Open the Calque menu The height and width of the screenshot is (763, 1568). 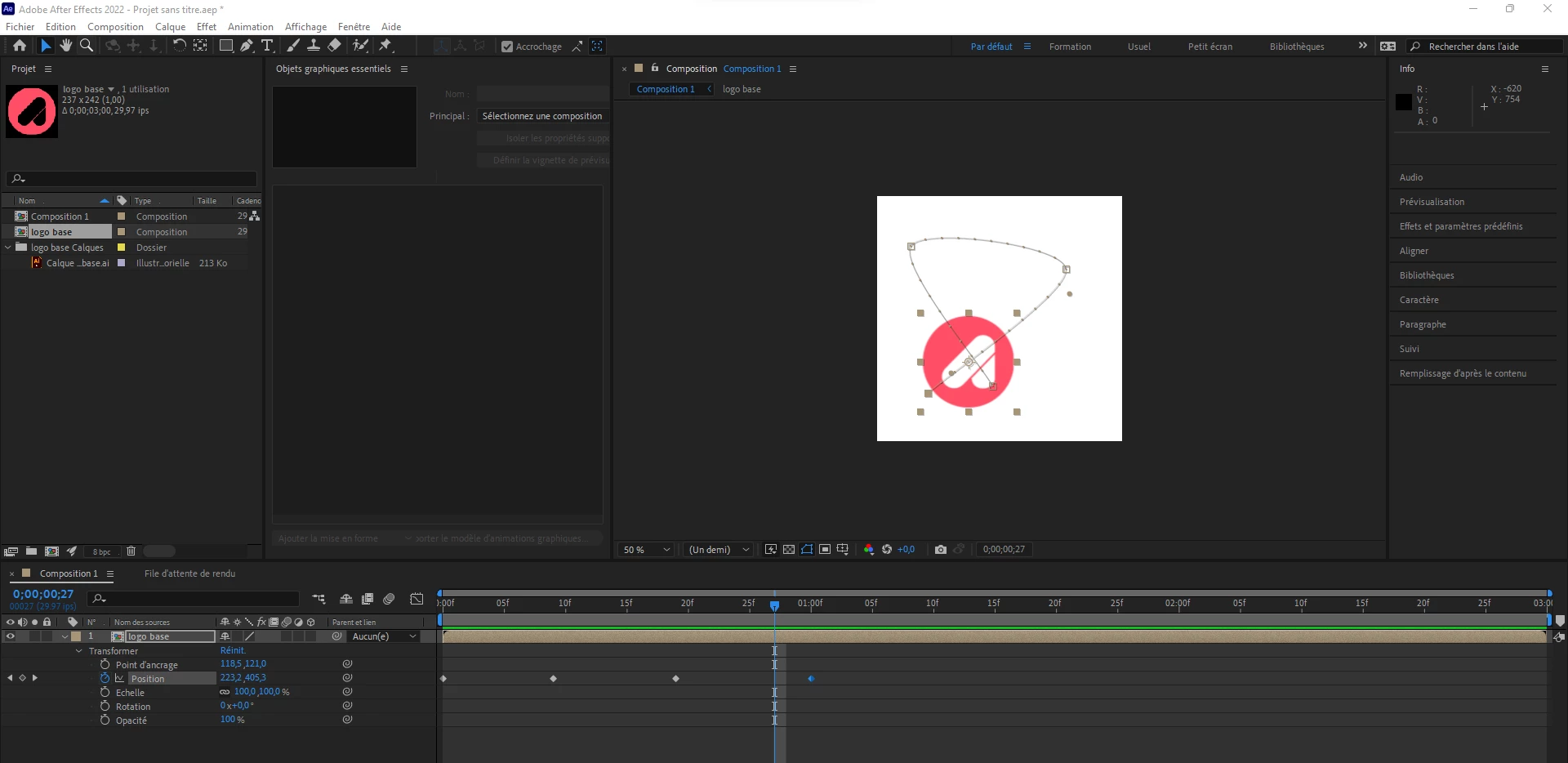[171, 27]
